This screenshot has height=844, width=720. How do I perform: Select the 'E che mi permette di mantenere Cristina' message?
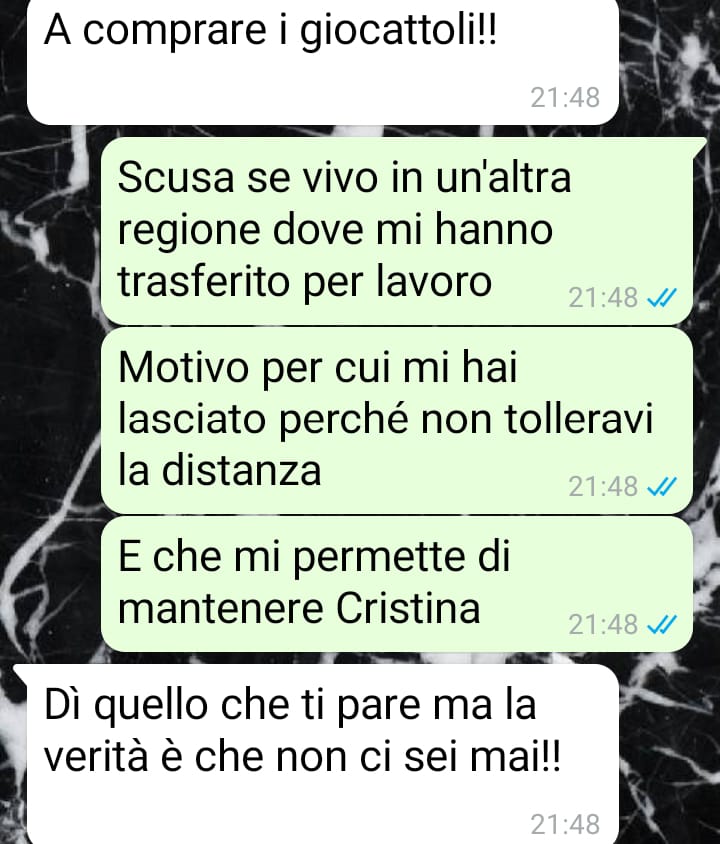pos(397,583)
